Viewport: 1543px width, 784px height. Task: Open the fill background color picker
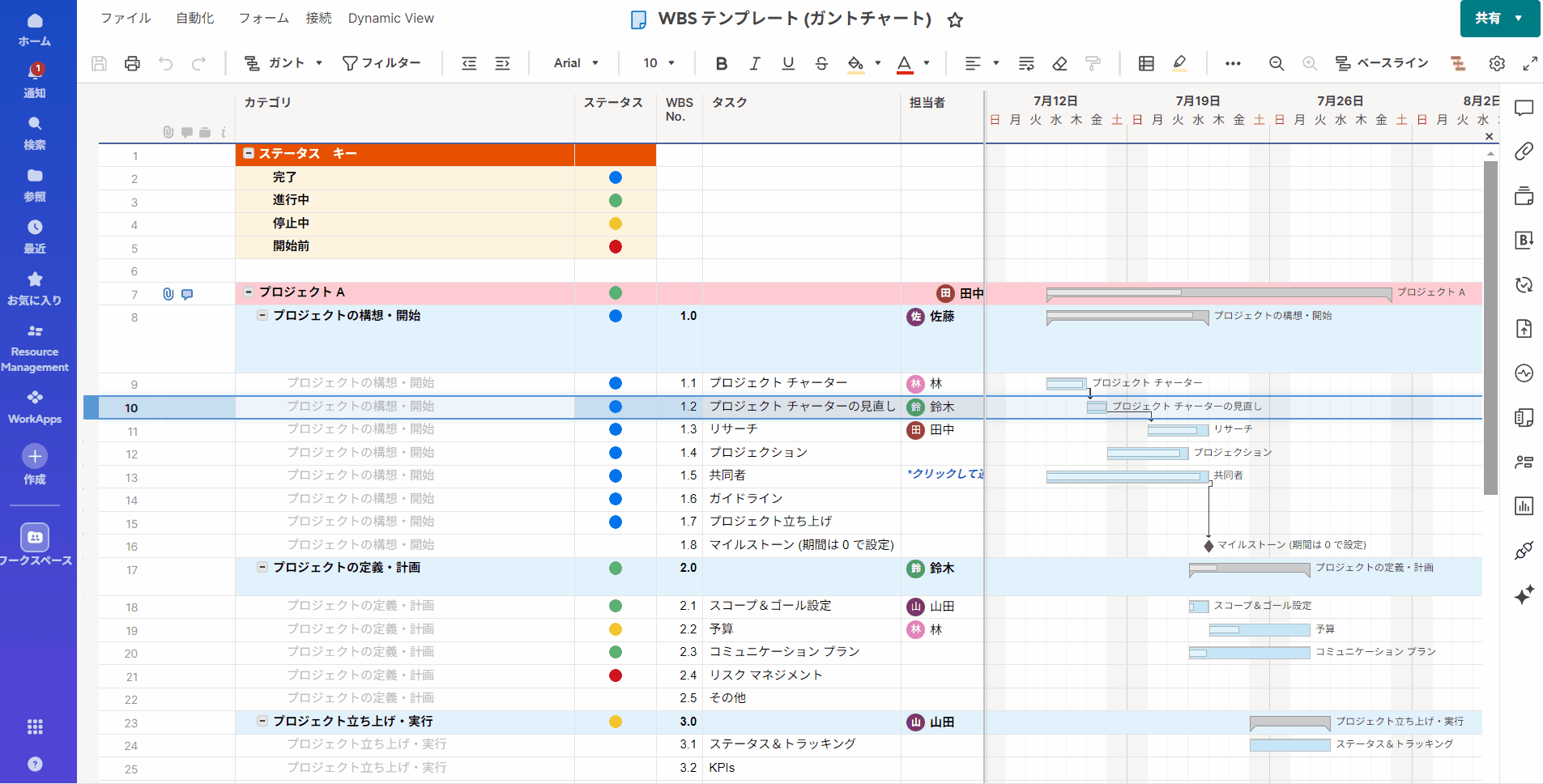pyautogui.click(x=856, y=63)
